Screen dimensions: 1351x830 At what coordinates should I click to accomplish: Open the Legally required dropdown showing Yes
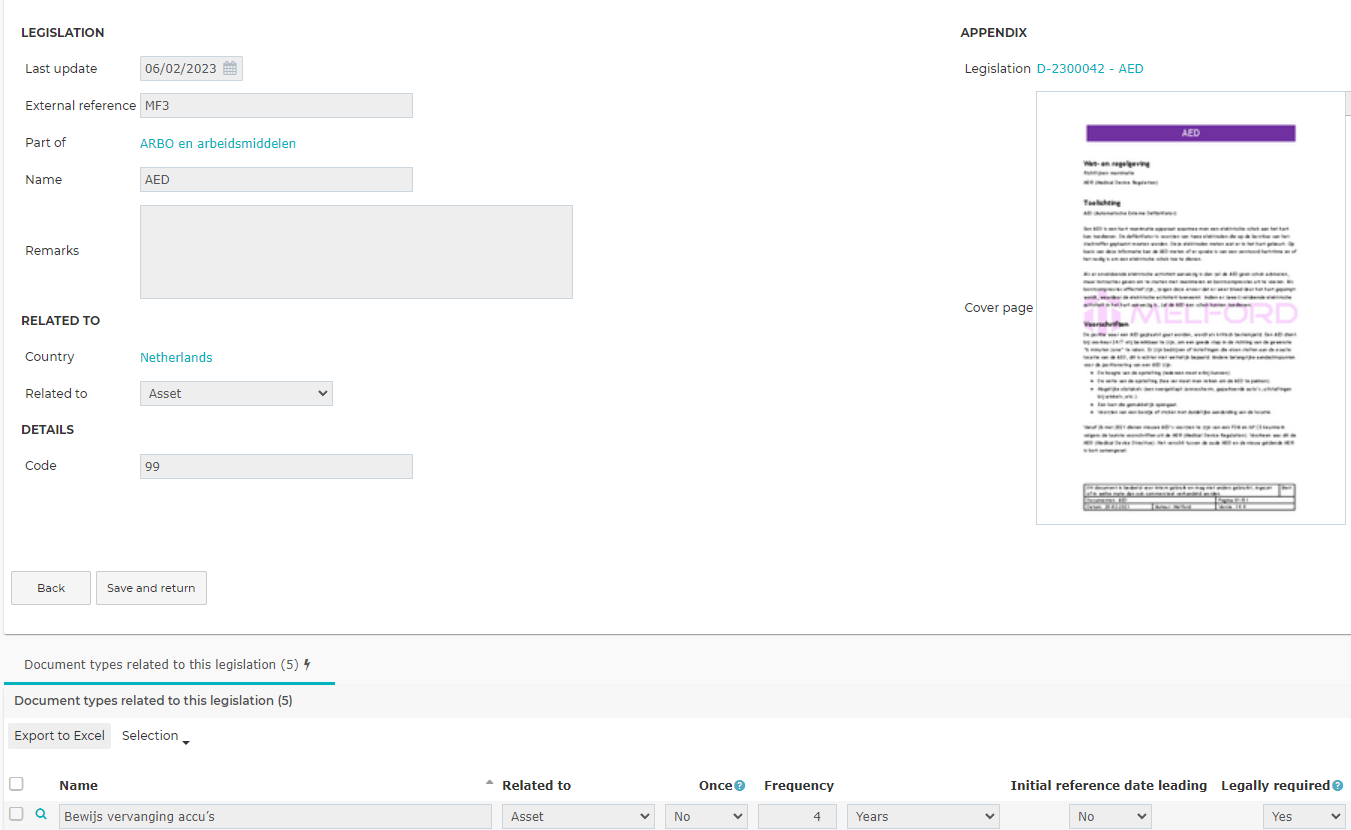pyautogui.click(x=1304, y=817)
